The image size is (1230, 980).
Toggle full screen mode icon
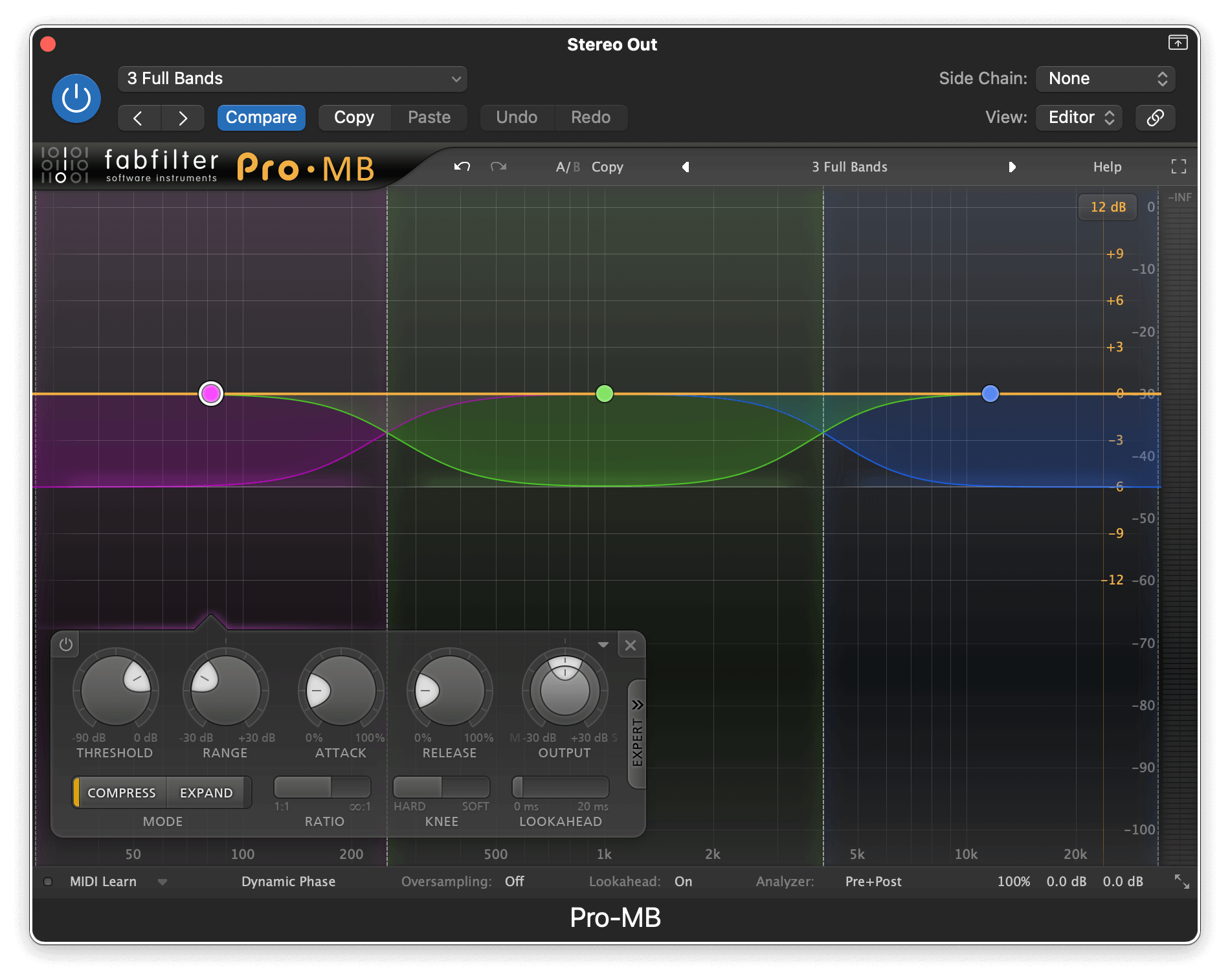tap(1179, 167)
